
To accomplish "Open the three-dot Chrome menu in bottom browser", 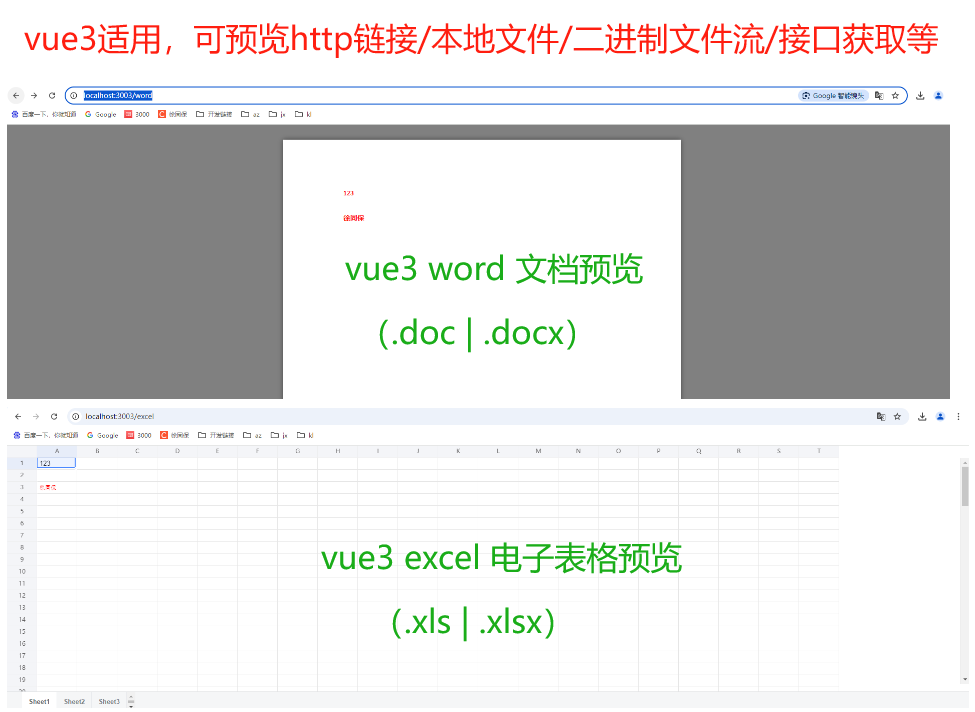I will point(958,416).
